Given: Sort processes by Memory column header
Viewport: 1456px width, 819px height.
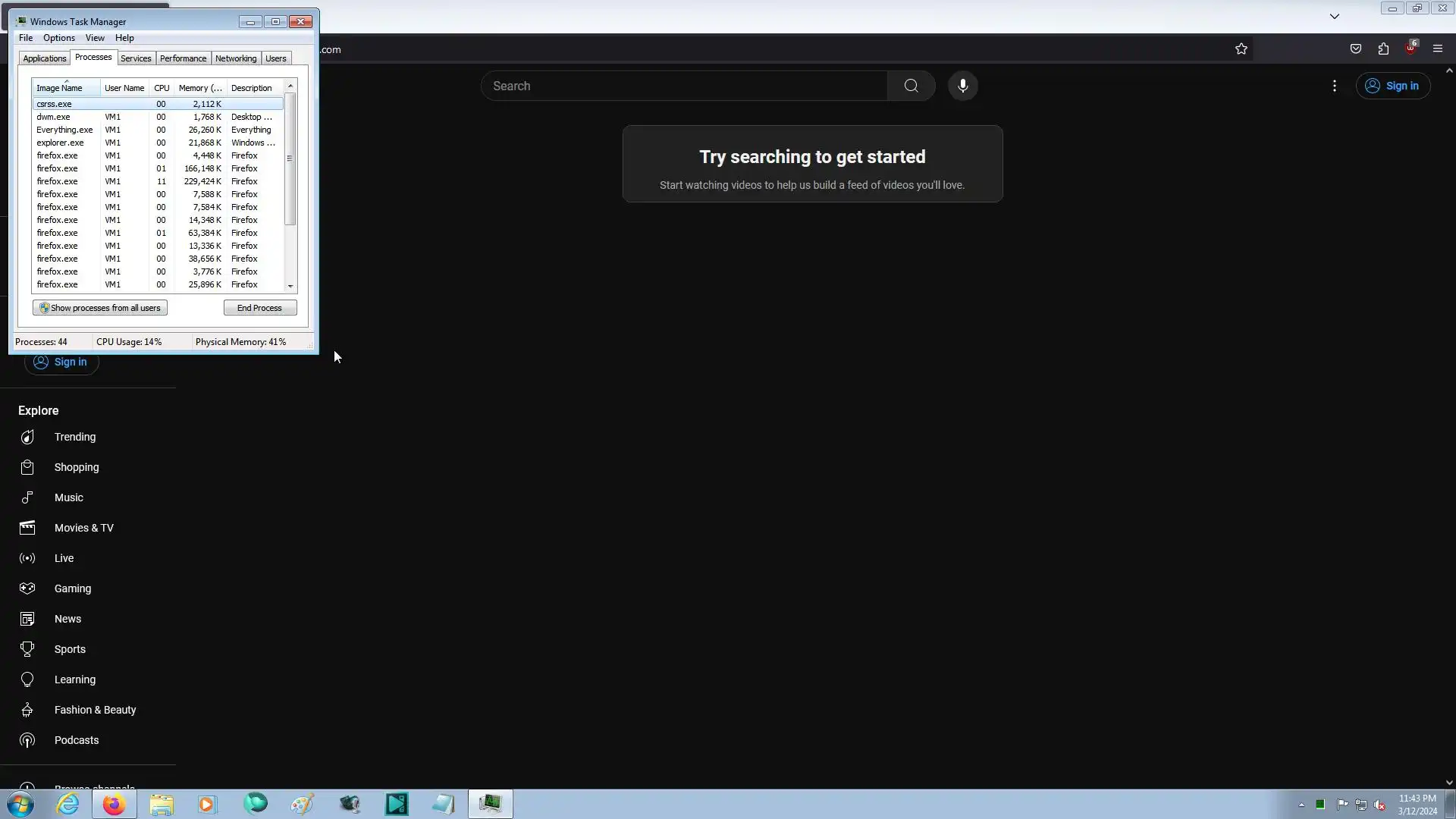Looking at the screenshot, I should [199, 88].
